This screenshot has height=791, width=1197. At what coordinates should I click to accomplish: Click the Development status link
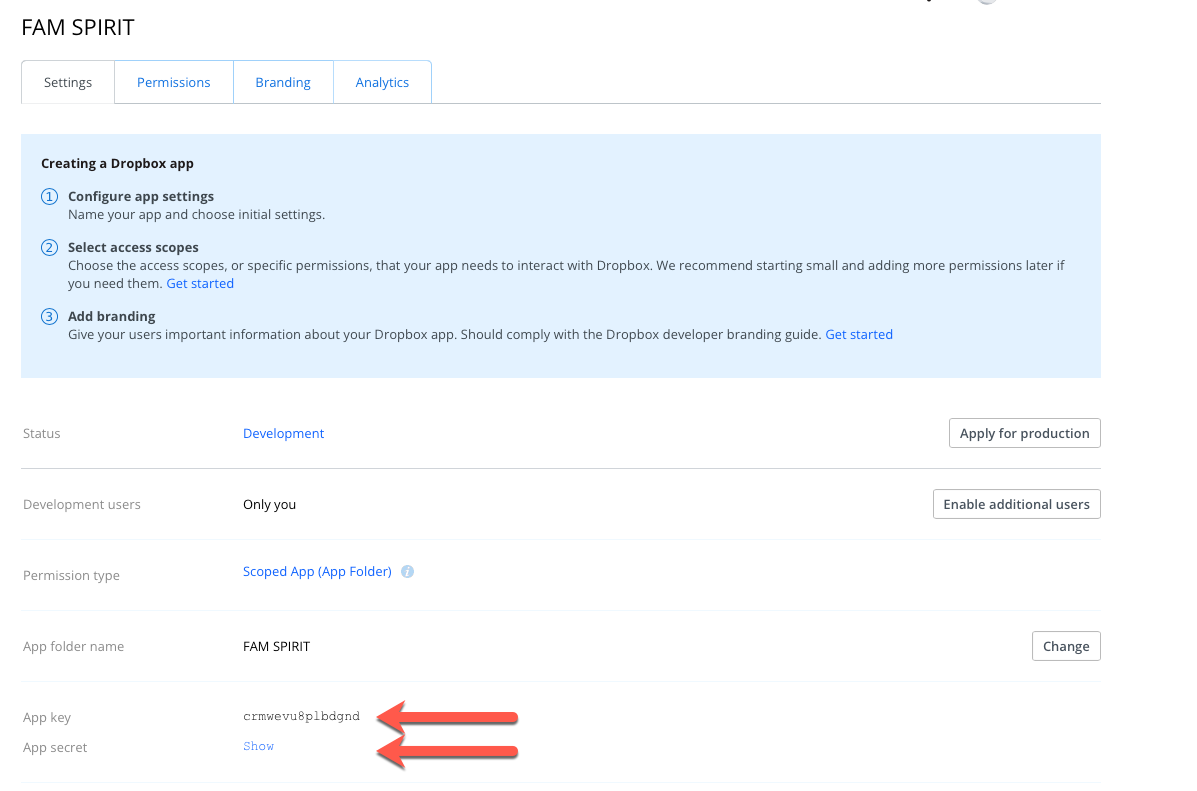coord(283,433)
